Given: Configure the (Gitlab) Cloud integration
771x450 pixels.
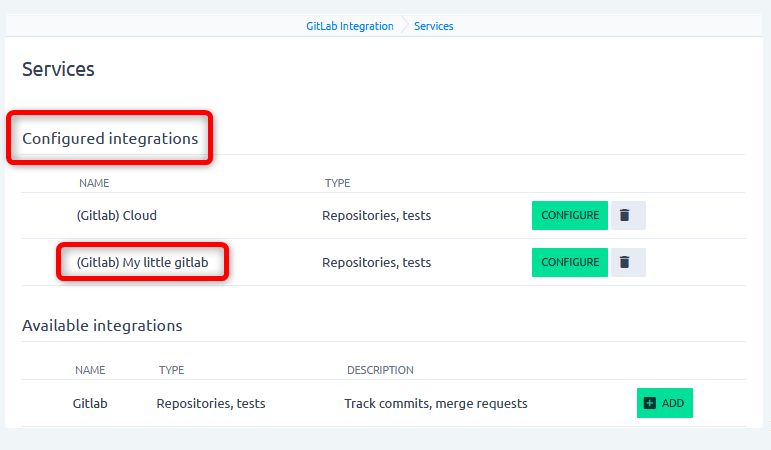Looking at the screenshot, I should [569, 215].
